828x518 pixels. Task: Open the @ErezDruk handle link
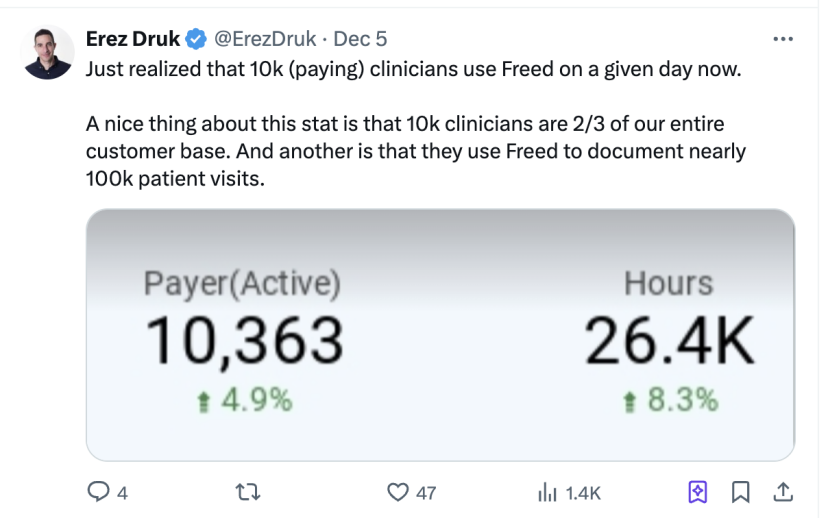[265, 39]
